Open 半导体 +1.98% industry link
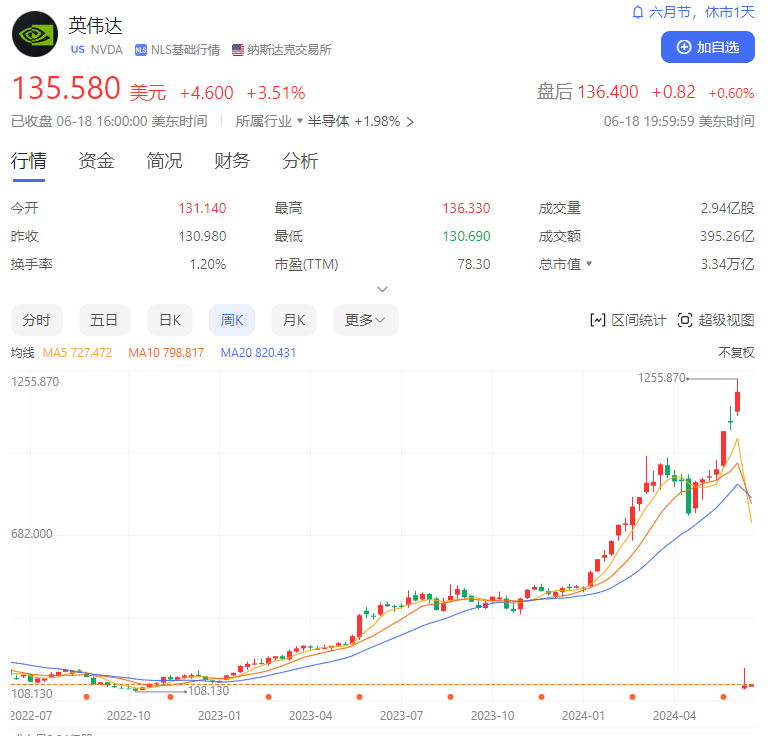The image size is (778, 736). (361, 121)
